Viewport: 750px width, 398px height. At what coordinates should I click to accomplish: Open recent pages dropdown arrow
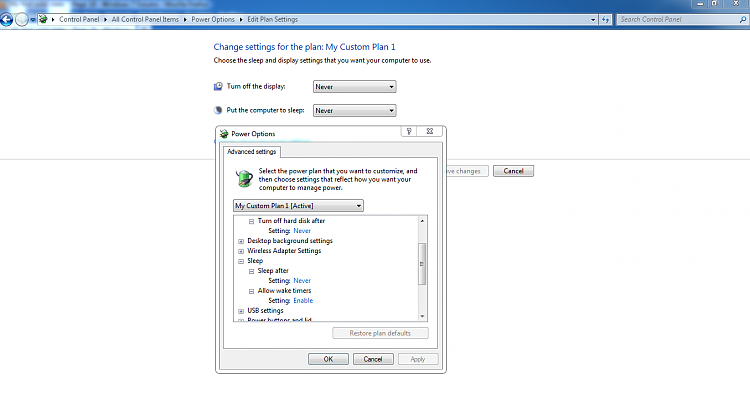[33, 20]
